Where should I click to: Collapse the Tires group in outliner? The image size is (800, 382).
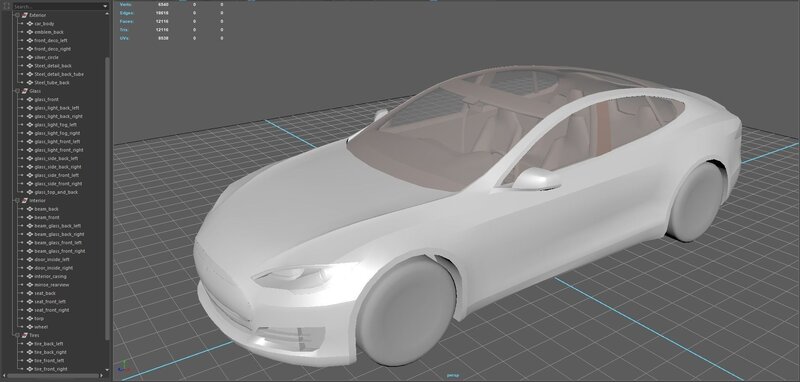click(17, 336)
